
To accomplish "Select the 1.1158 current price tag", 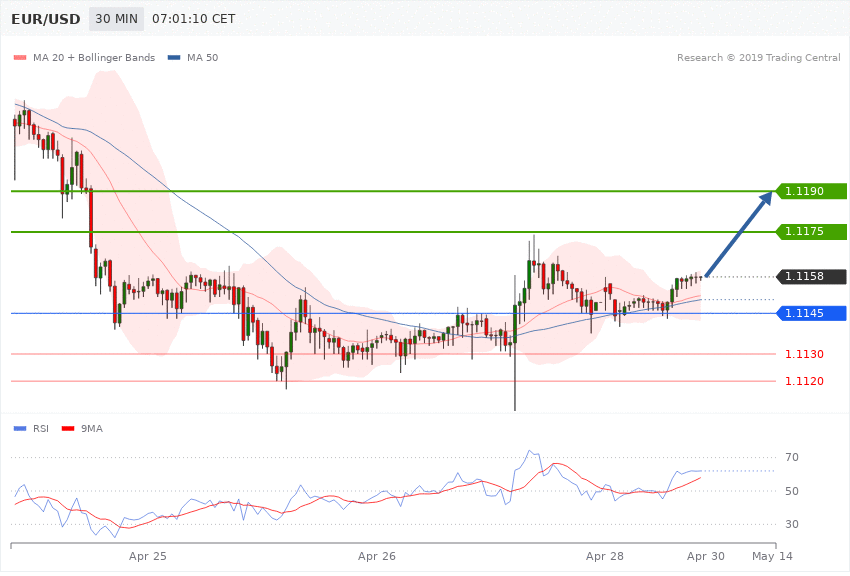I will click(809, 276).
